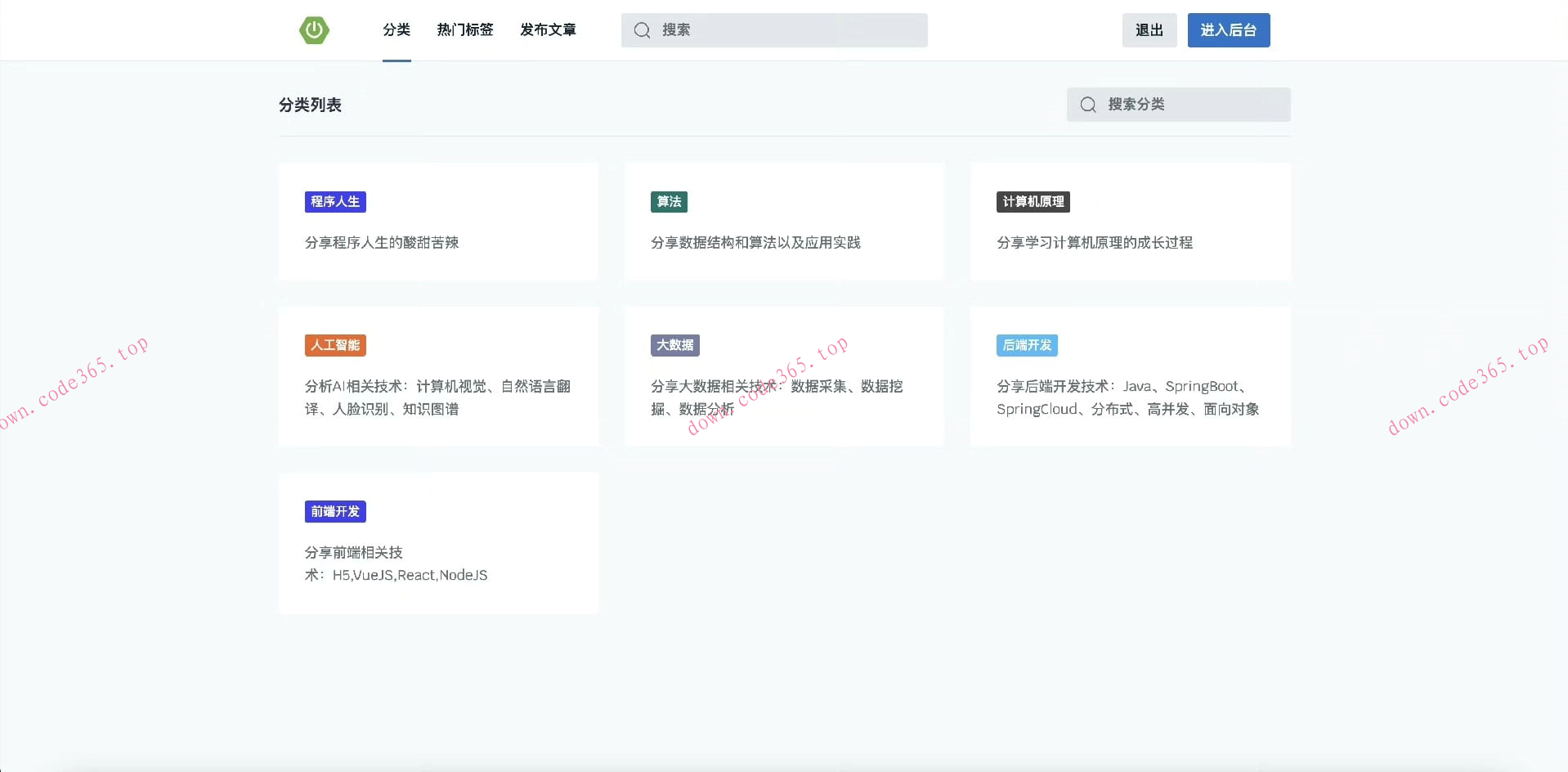Screen dimensions: 1568x772
Task: Open the category card about SpringBoot backend development
Action: pos(1130,376)
